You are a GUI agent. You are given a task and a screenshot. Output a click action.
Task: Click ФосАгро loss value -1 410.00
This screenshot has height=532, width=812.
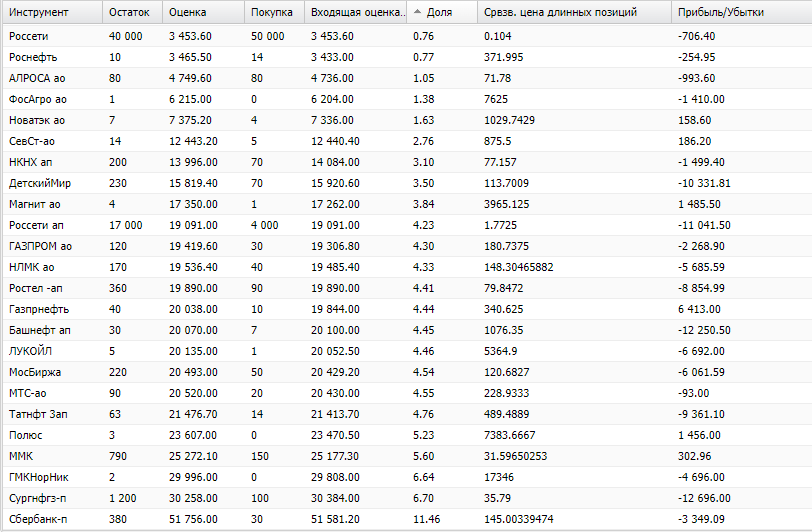click(701, 99)
